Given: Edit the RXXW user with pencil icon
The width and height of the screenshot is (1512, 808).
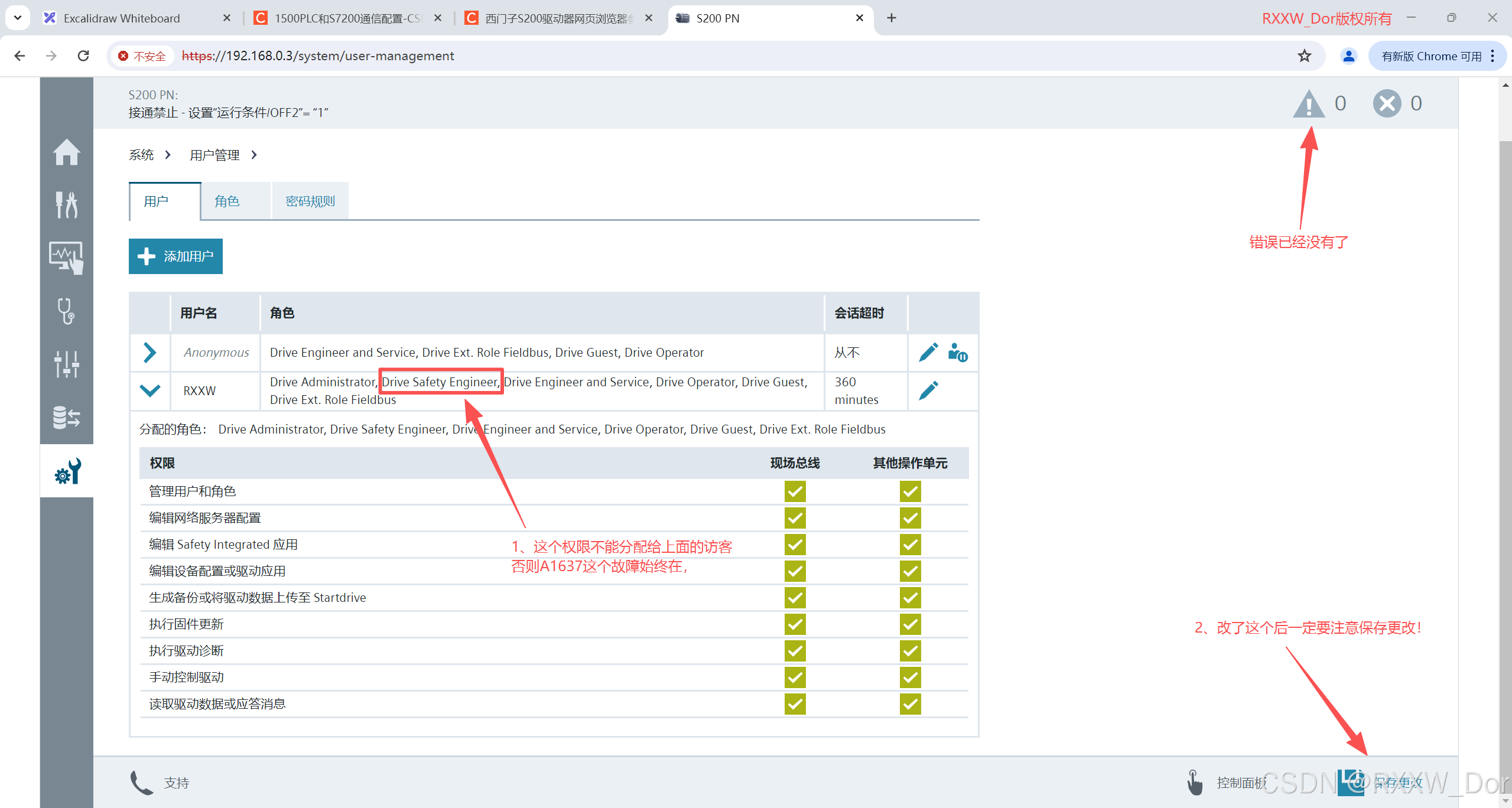Looking at the screenshot, I should pos(928,390).
